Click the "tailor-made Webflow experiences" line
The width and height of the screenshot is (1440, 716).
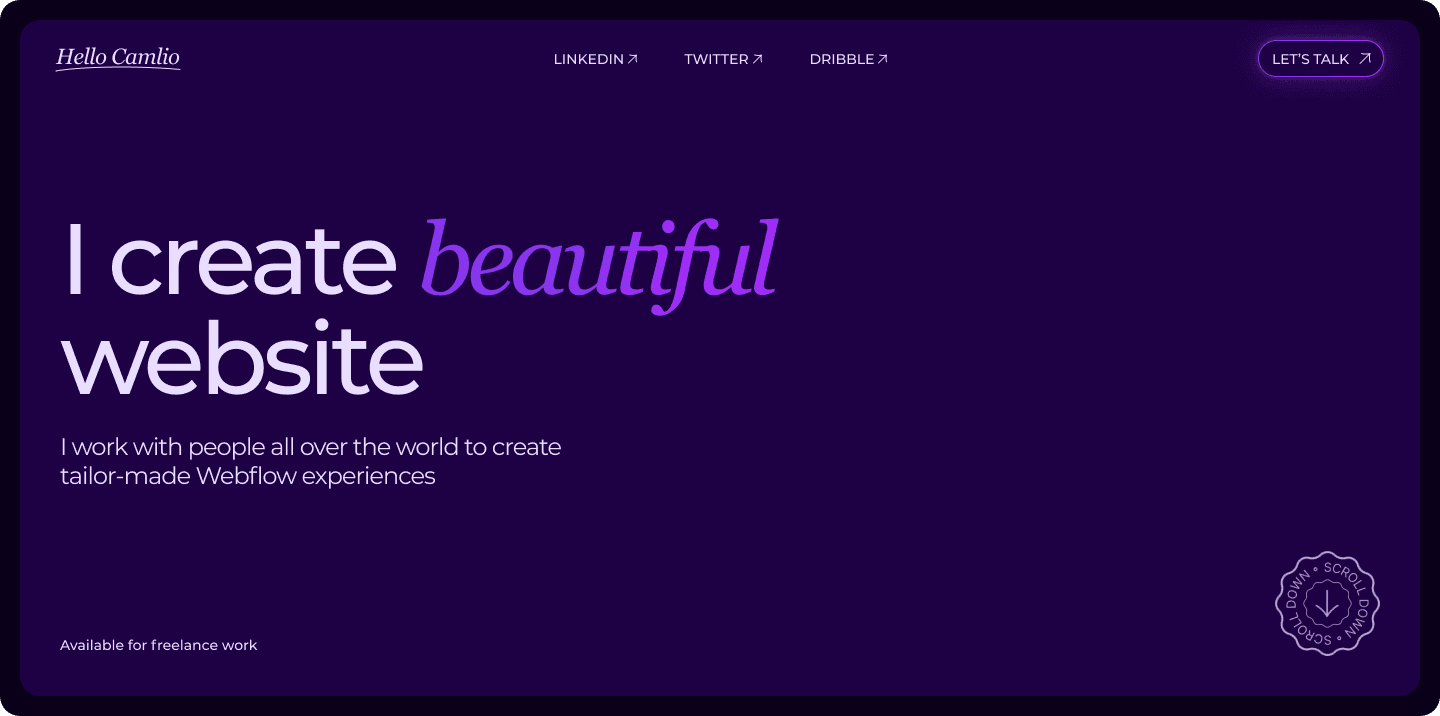[247, 476]
